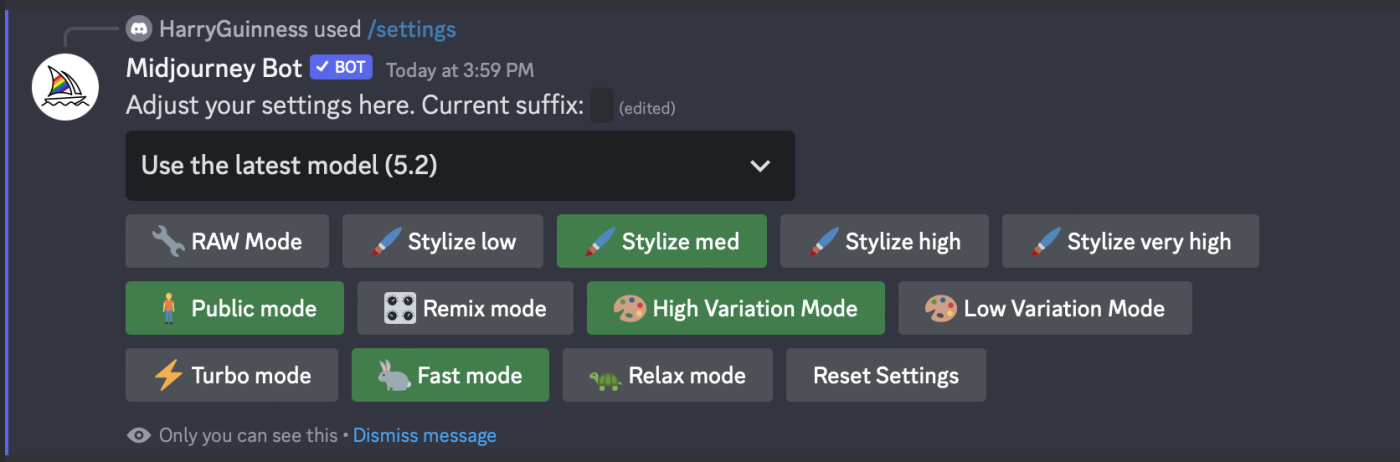Click the eye icon beside Only you can see this
The image size is (1400, 462).
(x=139, y=435)
